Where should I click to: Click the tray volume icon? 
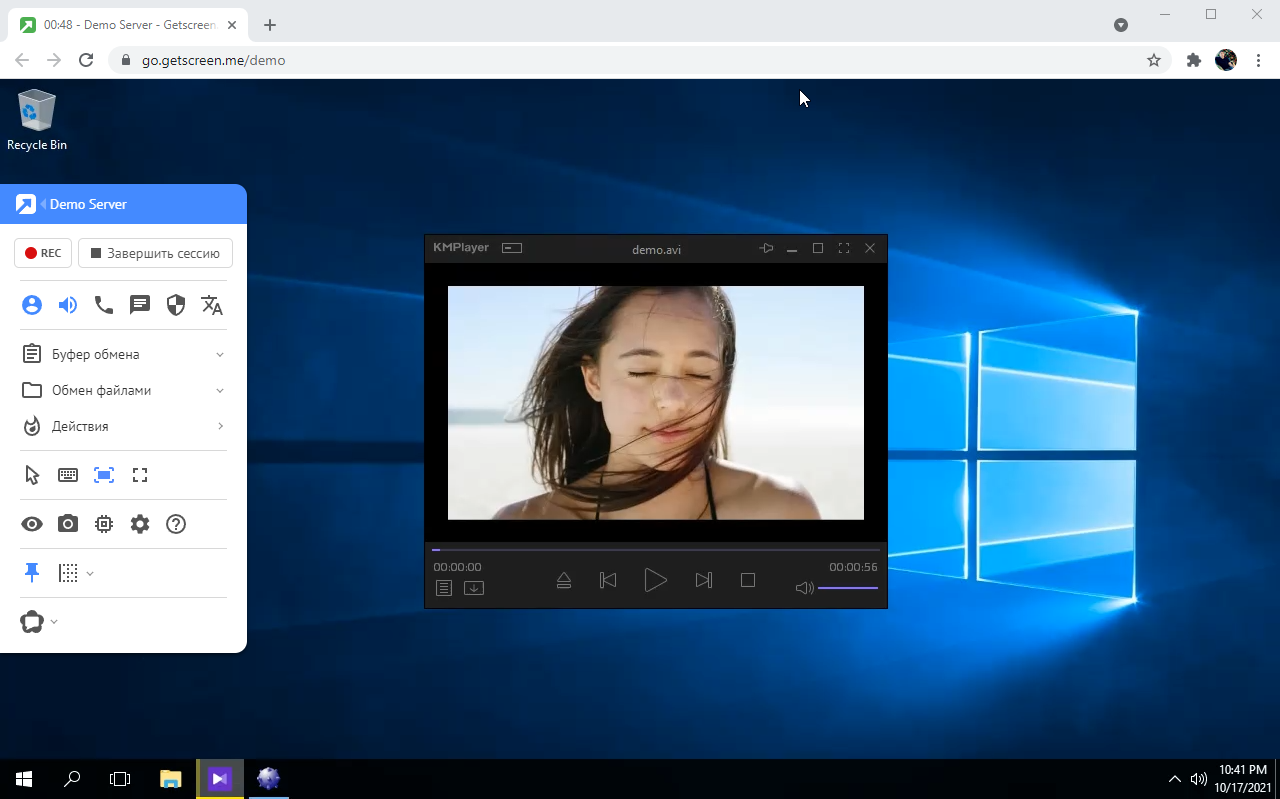(1199, 778)
